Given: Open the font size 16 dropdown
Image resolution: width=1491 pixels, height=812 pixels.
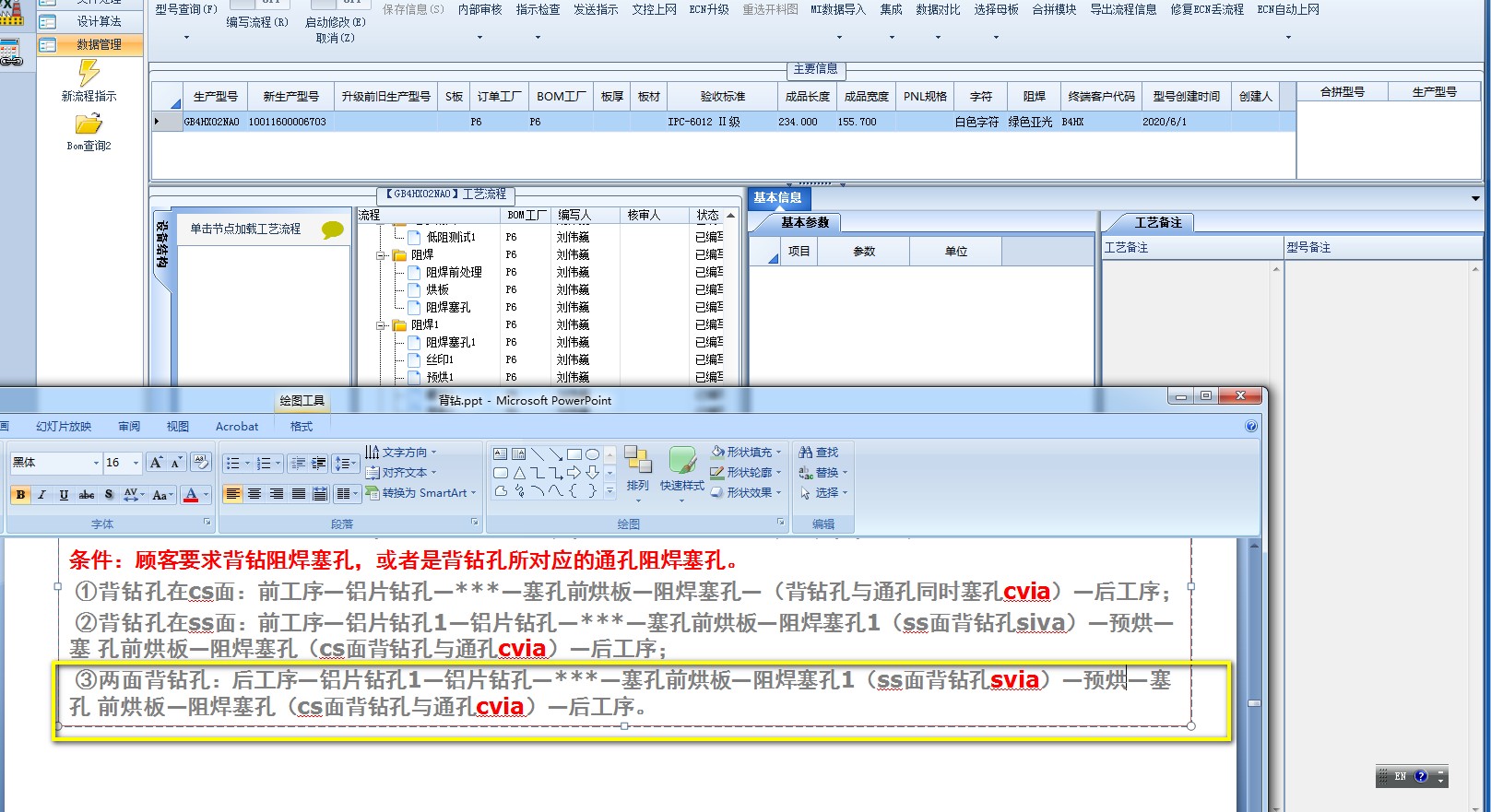Looking at the screenshot, I should tap(136, 463).
